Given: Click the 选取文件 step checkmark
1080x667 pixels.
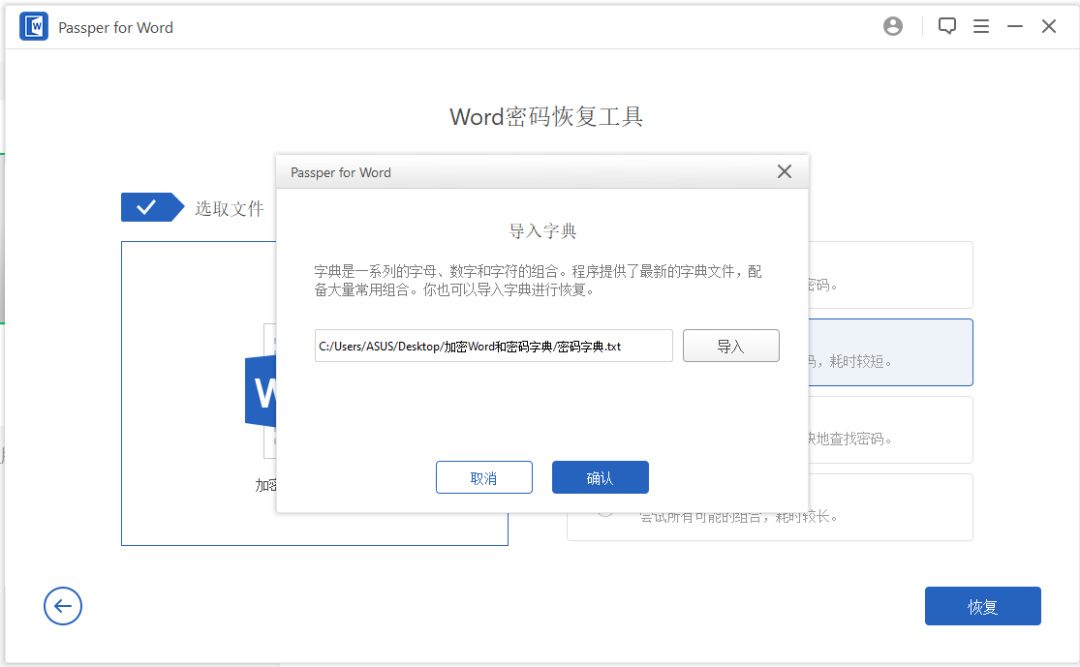Looking at the screenshot, I should click(152, 207).
